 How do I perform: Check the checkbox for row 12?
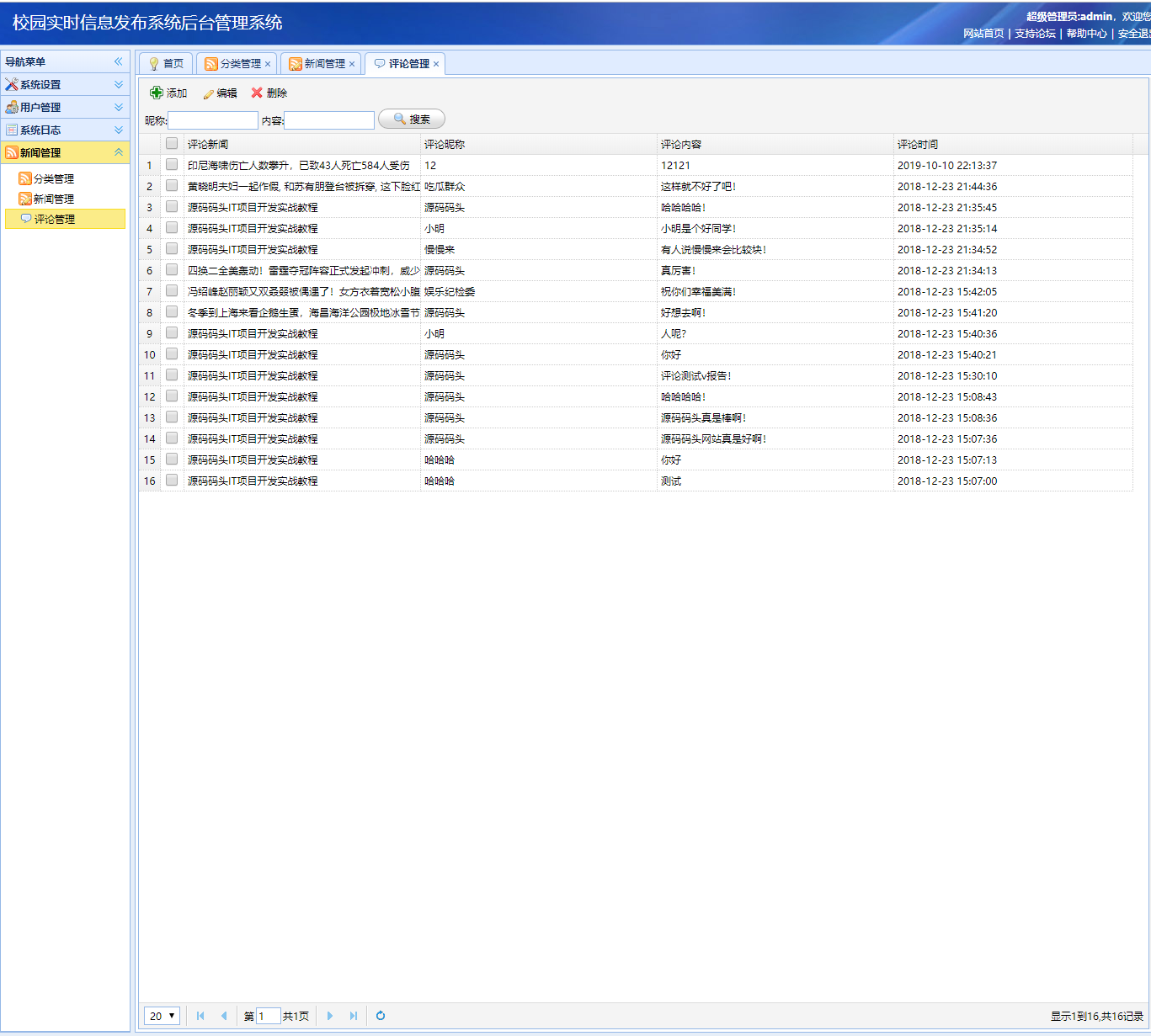point(172,396)
